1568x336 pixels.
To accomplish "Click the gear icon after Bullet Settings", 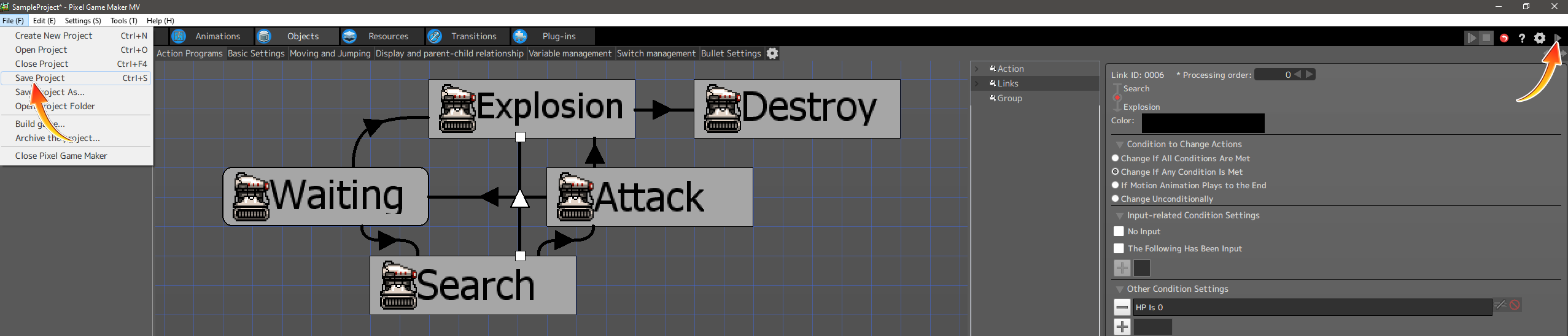I will pyautogui.click(x=772, y=53).
